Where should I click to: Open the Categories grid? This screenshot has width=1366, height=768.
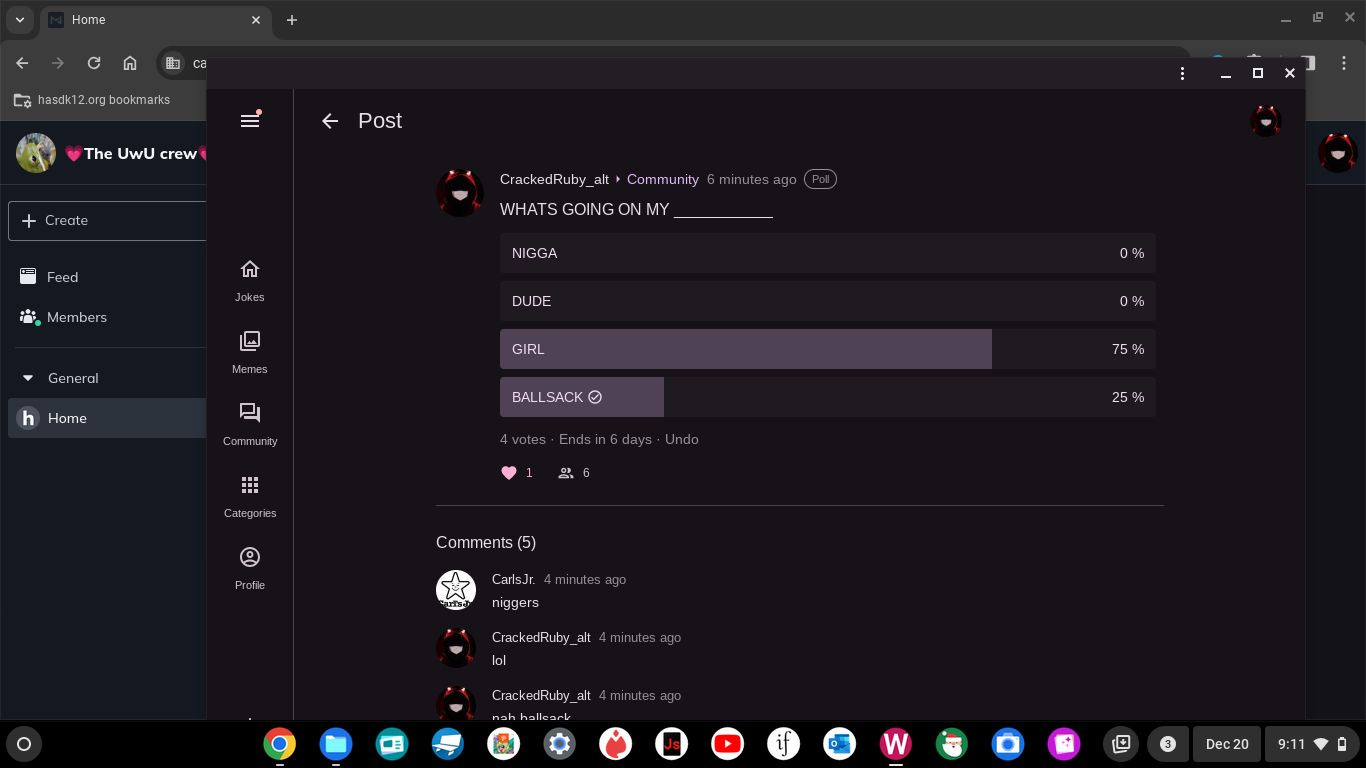coord(250,495)
